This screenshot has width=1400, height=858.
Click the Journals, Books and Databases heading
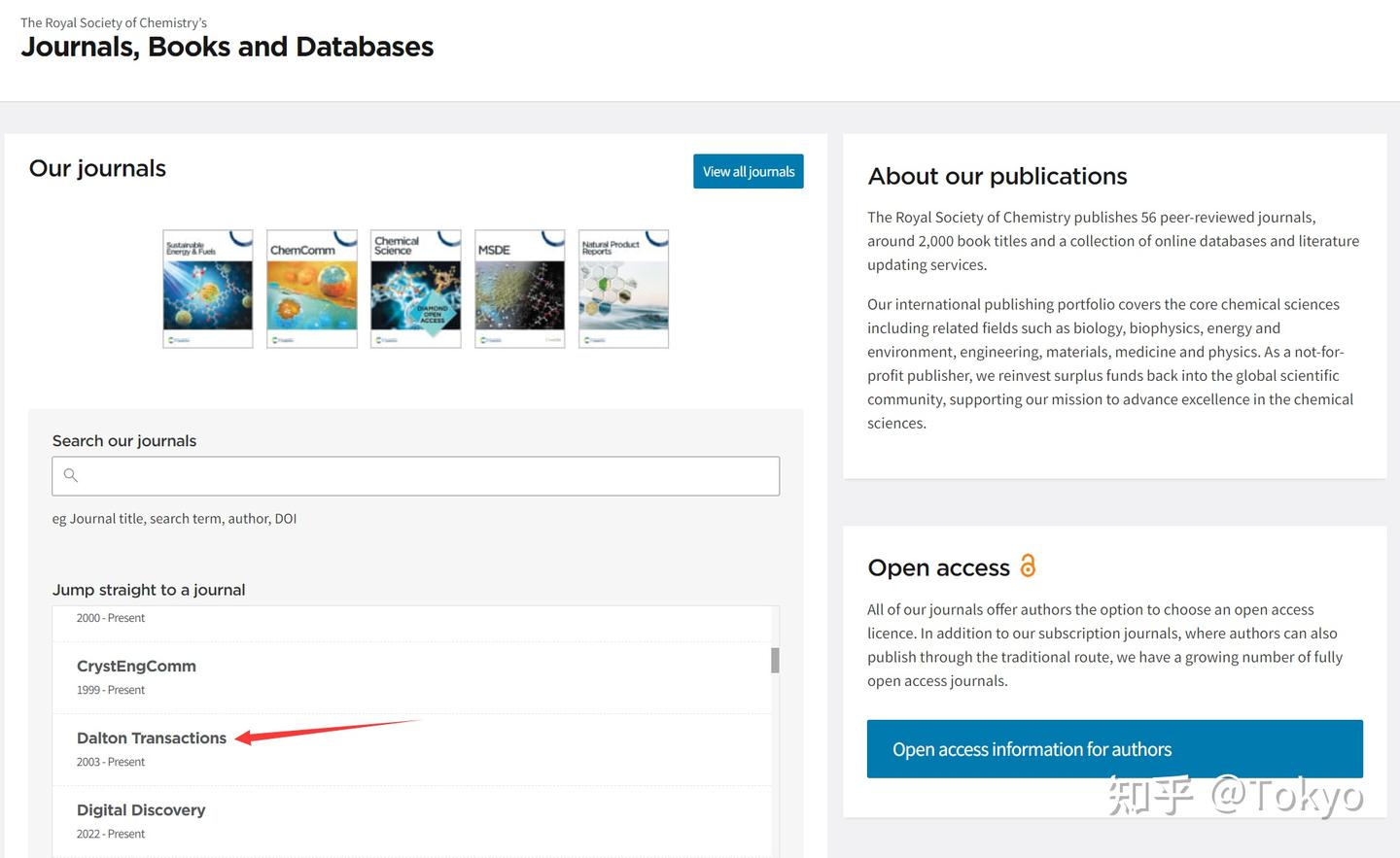[227, 47]
